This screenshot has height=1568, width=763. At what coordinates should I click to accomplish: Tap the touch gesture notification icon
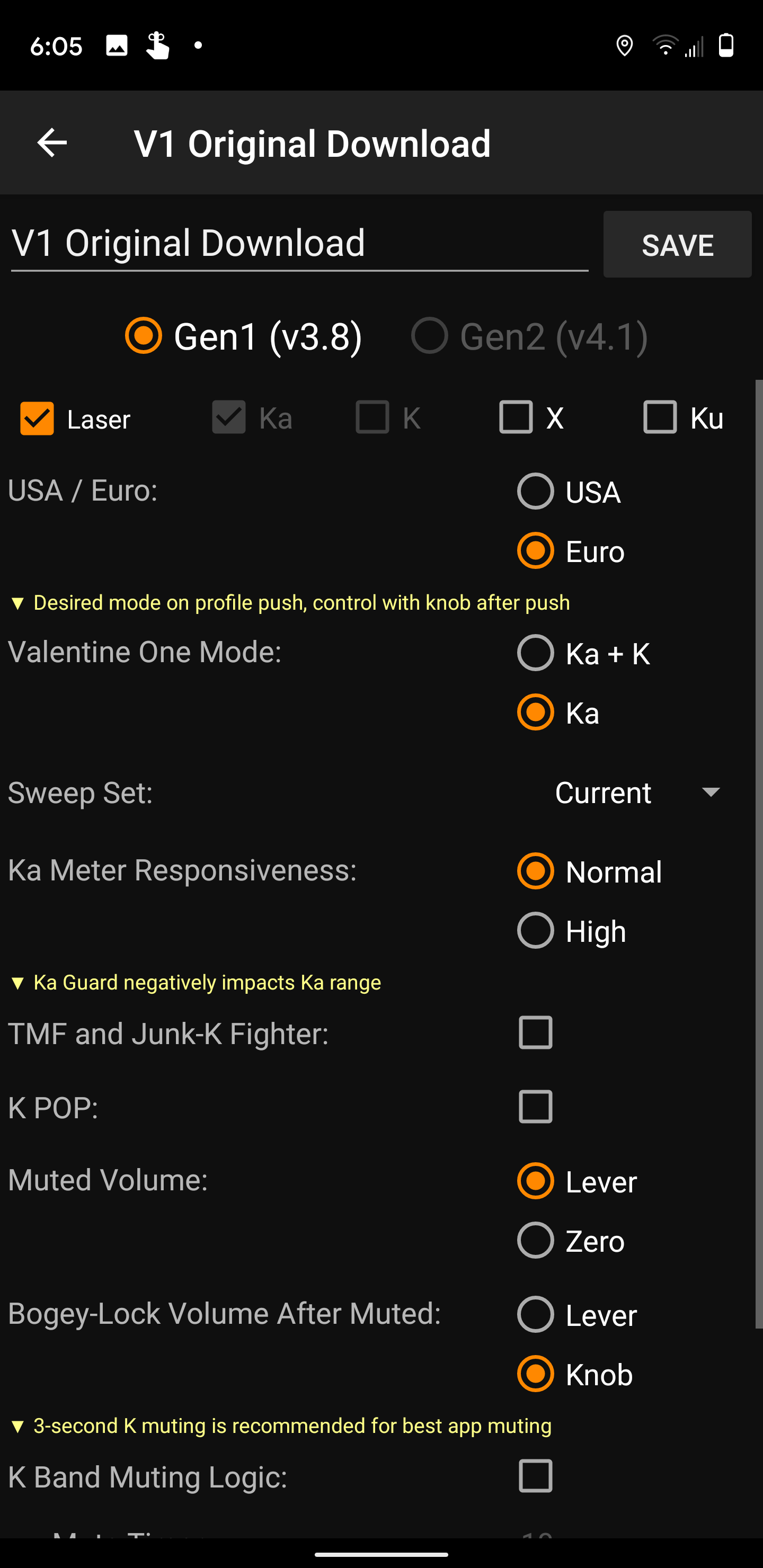tap(158, 46)
